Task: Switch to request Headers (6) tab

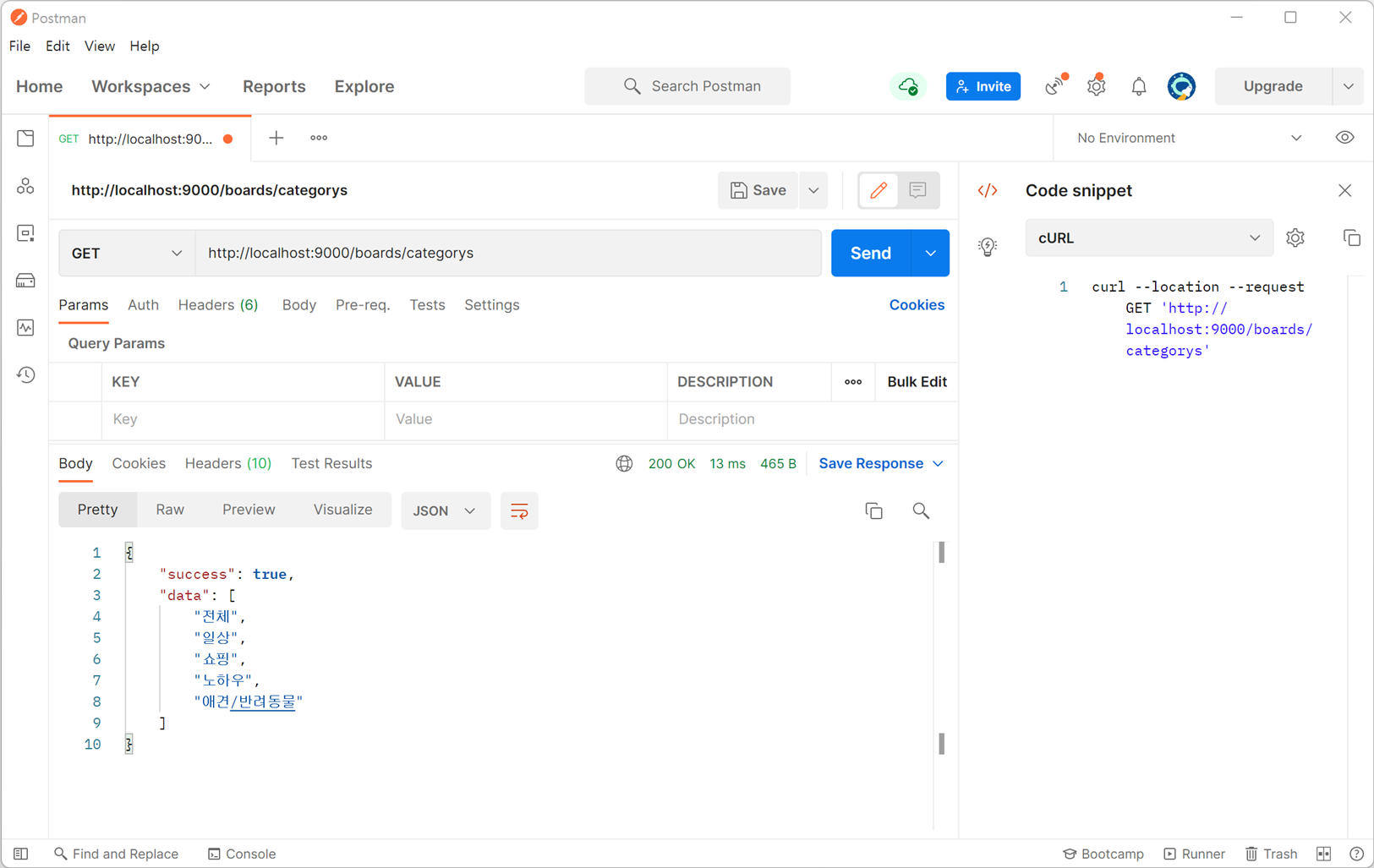Action: click(218, 305)
